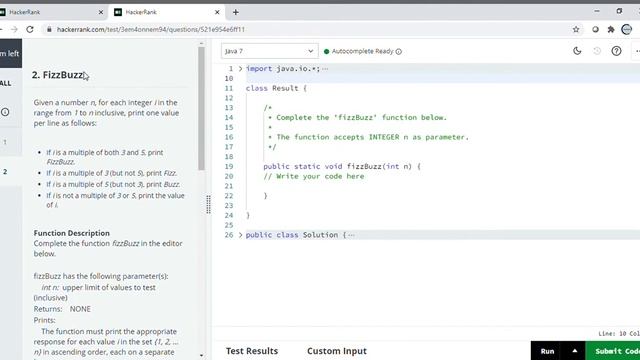Click the green Autocomplete Ready status

click(x=359, y=51)
